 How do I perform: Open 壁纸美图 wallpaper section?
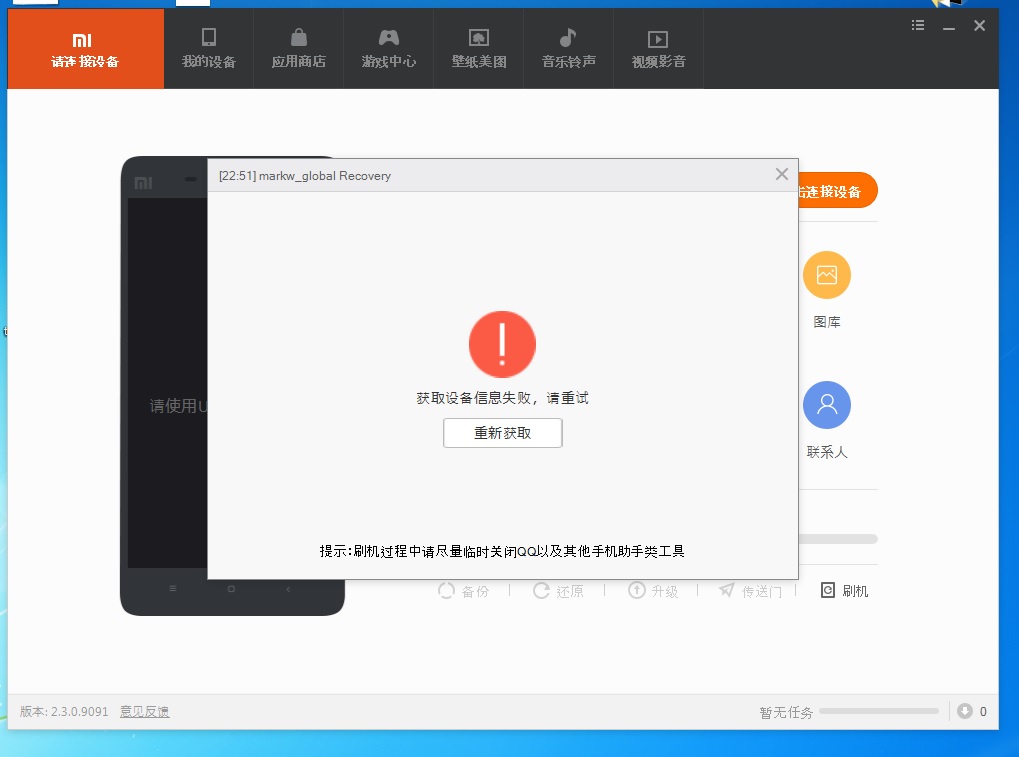[478, 49]
